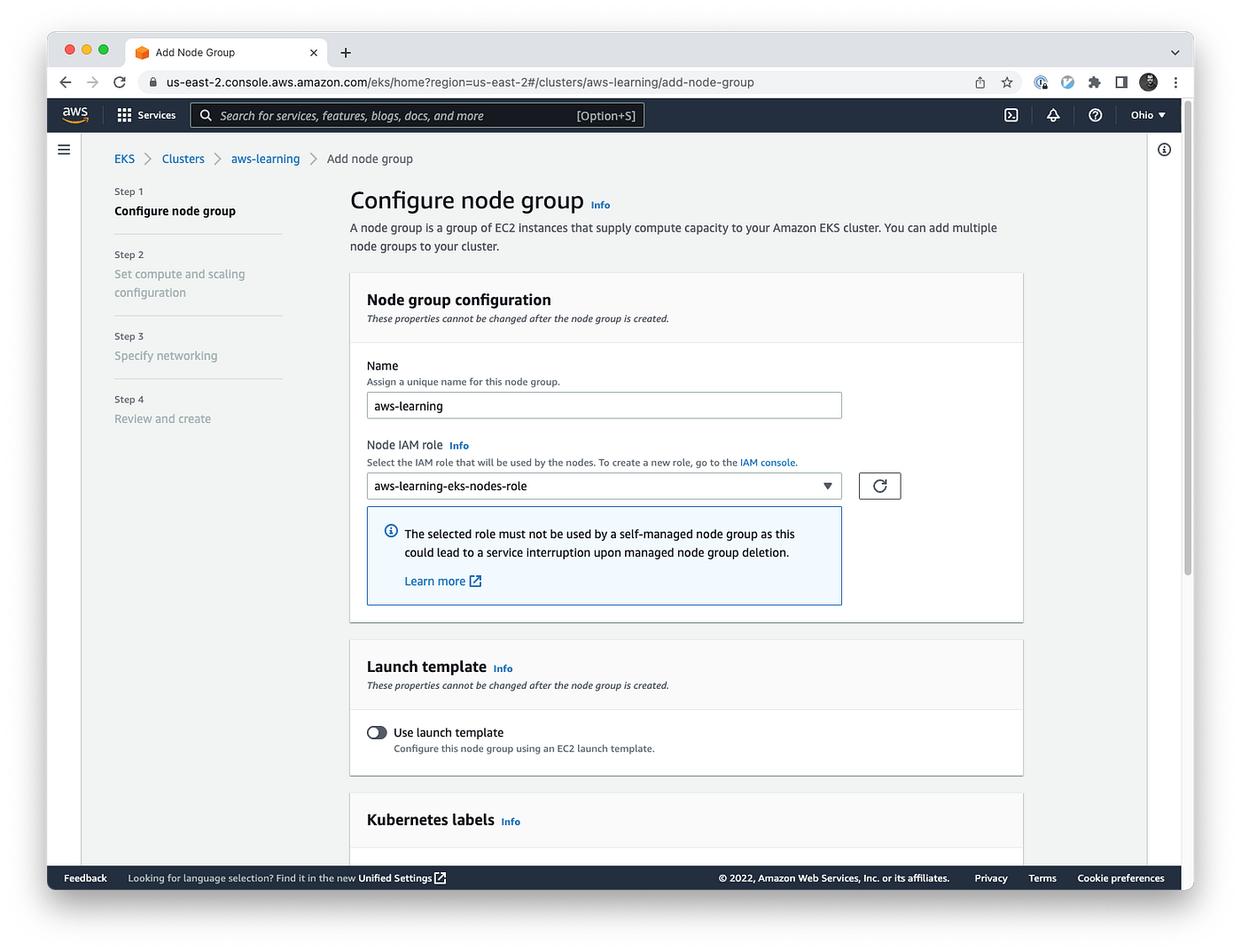Viewport: 1241px width, 952px height.
Task: Click the share page icon in address bar
Action: (x=980, y=82)
